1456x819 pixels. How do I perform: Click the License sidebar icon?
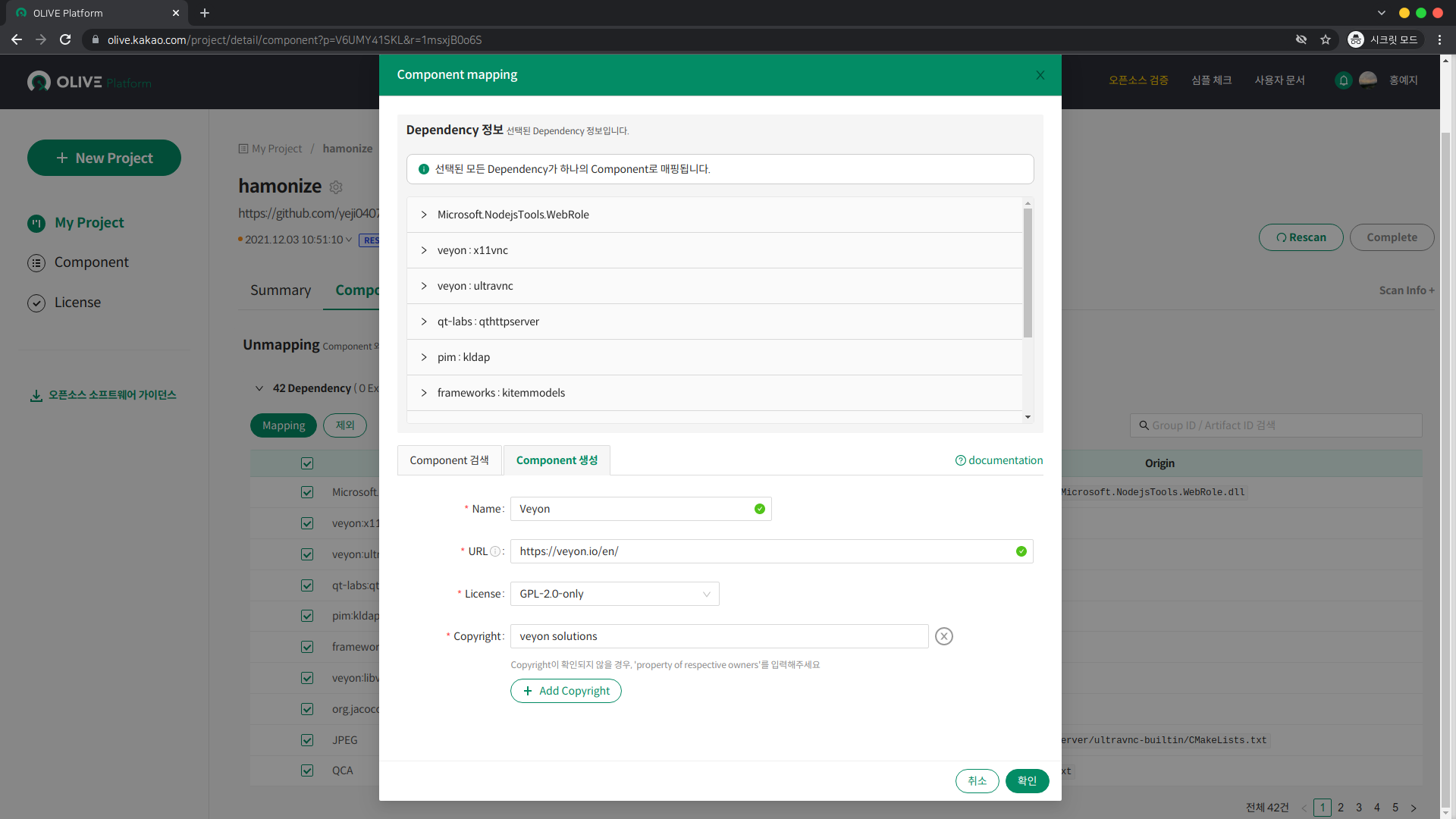click(36, 303)
